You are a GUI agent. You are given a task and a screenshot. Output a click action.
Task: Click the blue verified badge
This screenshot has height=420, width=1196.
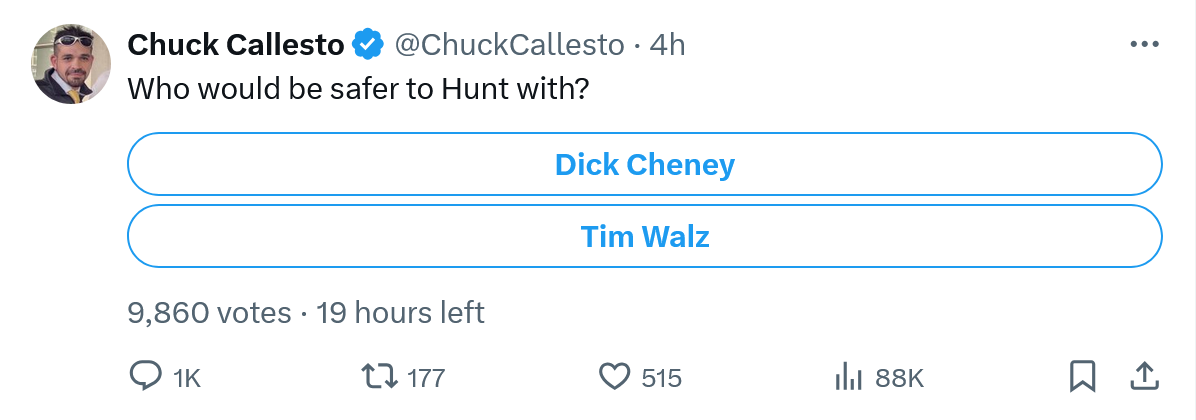367,44
